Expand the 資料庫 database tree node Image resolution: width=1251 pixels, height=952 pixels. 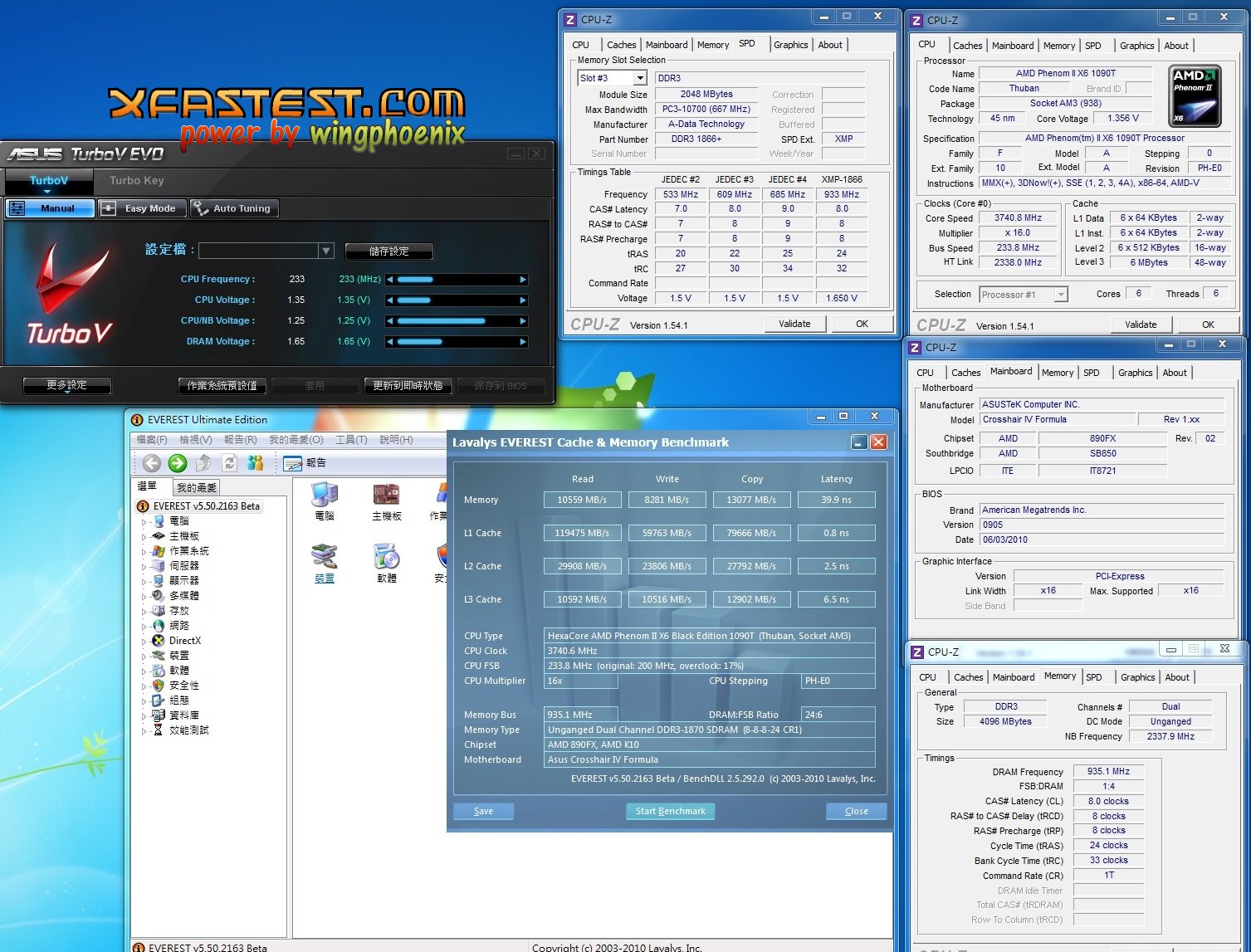pyautogui.click(x=144, y=716)
